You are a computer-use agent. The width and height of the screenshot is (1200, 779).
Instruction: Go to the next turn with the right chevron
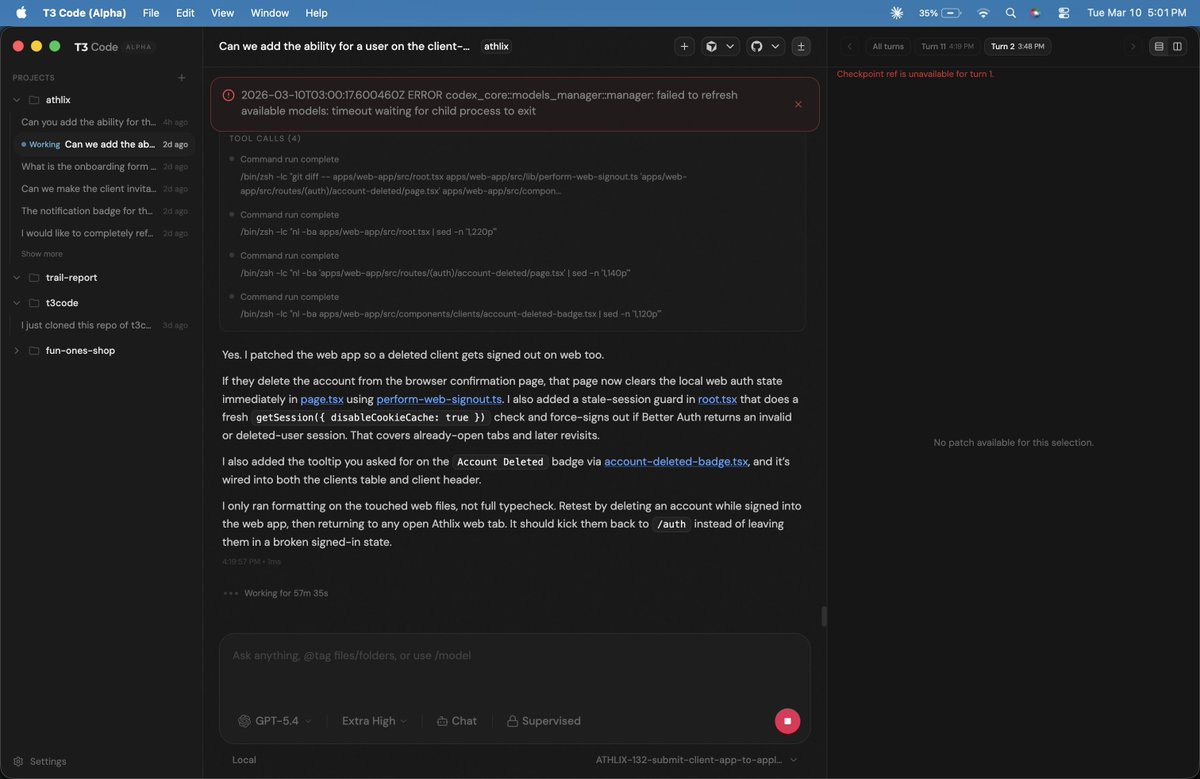[1133, 46]
